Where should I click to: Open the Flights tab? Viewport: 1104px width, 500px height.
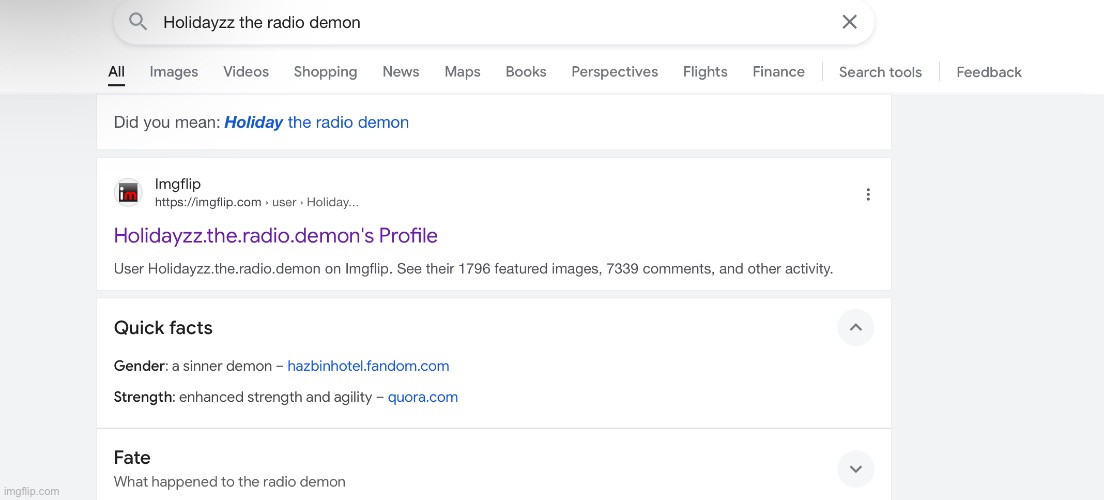click(x=705, y=72)
